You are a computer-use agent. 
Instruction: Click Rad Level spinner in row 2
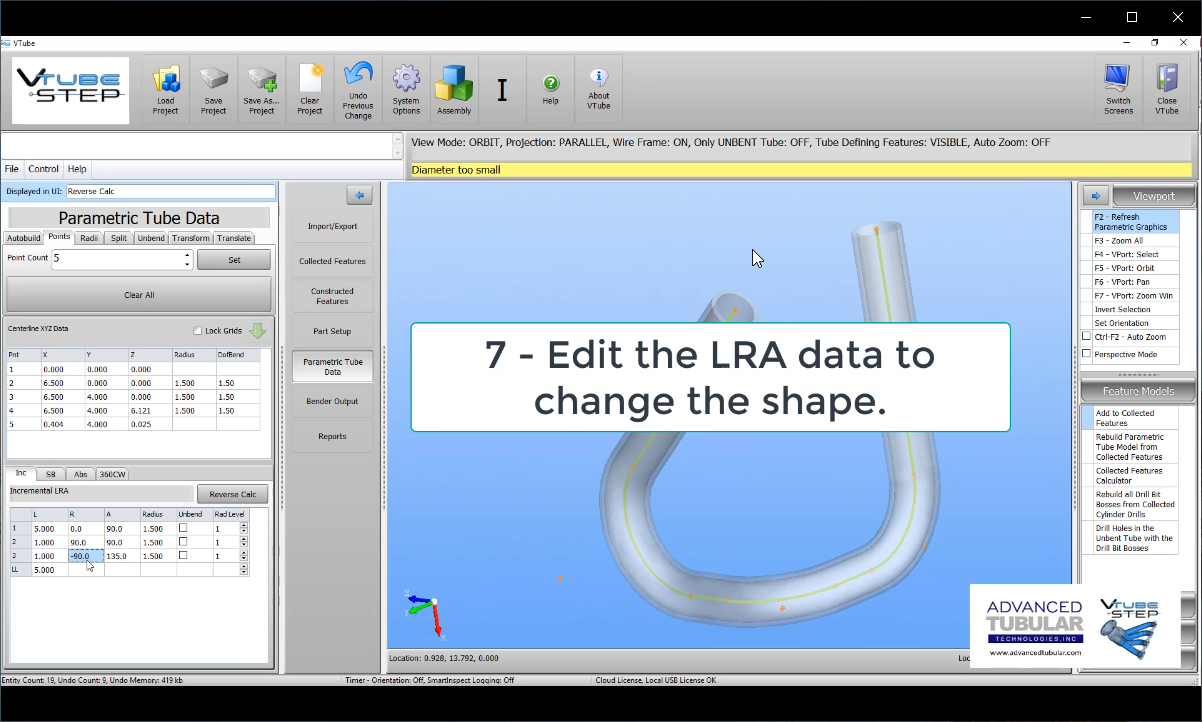pyautogui.click(x=243, y=542)
